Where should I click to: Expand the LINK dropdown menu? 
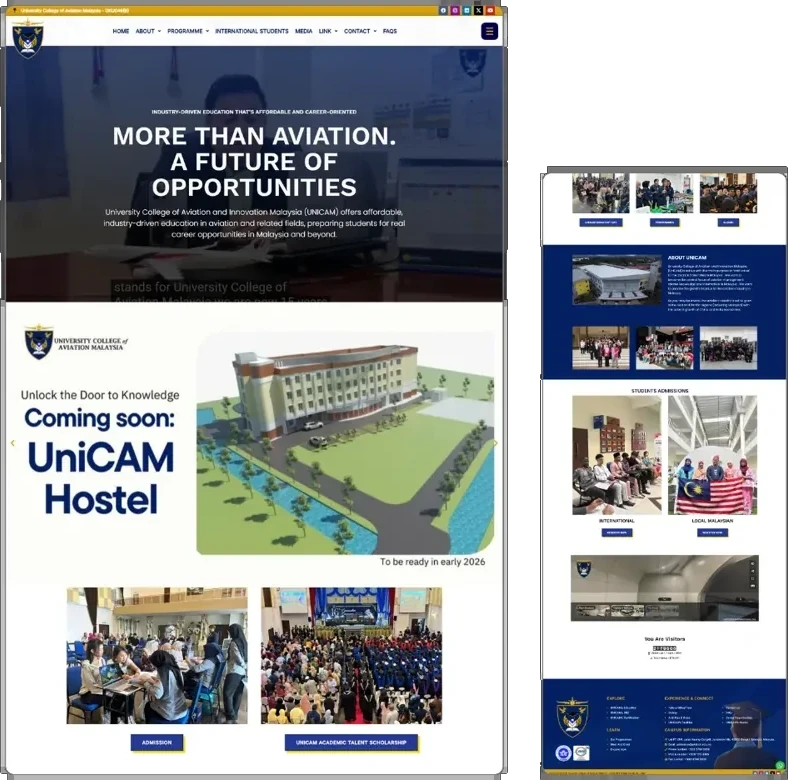click(328, 31)
